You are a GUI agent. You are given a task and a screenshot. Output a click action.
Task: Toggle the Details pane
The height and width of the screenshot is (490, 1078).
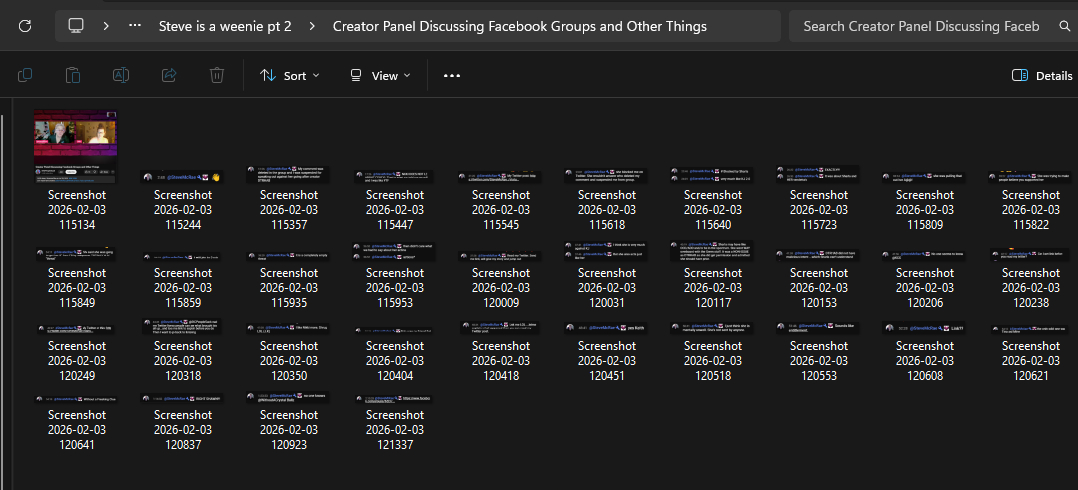(1042, 75)
